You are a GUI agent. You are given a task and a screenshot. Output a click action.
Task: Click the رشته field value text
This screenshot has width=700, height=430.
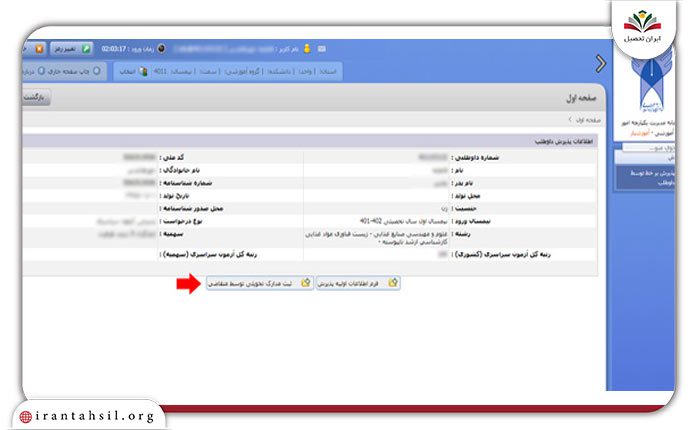[376, 238]
